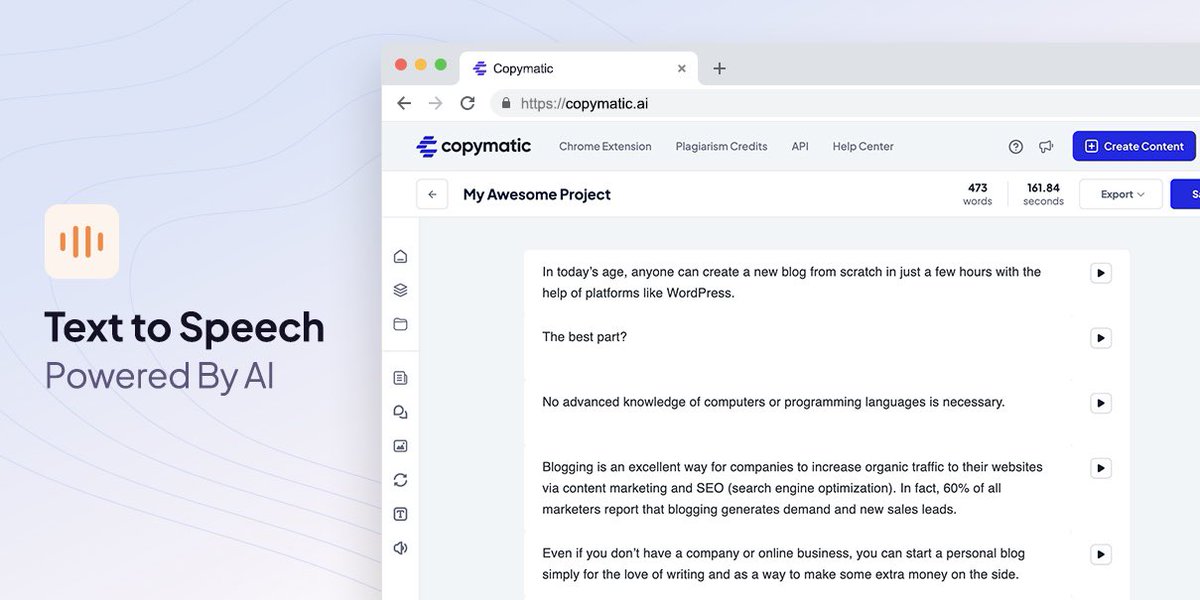1200x600 pixels.
Task: Open the layers stack icon in the sidebar
Action: click(x=401, y=291)
